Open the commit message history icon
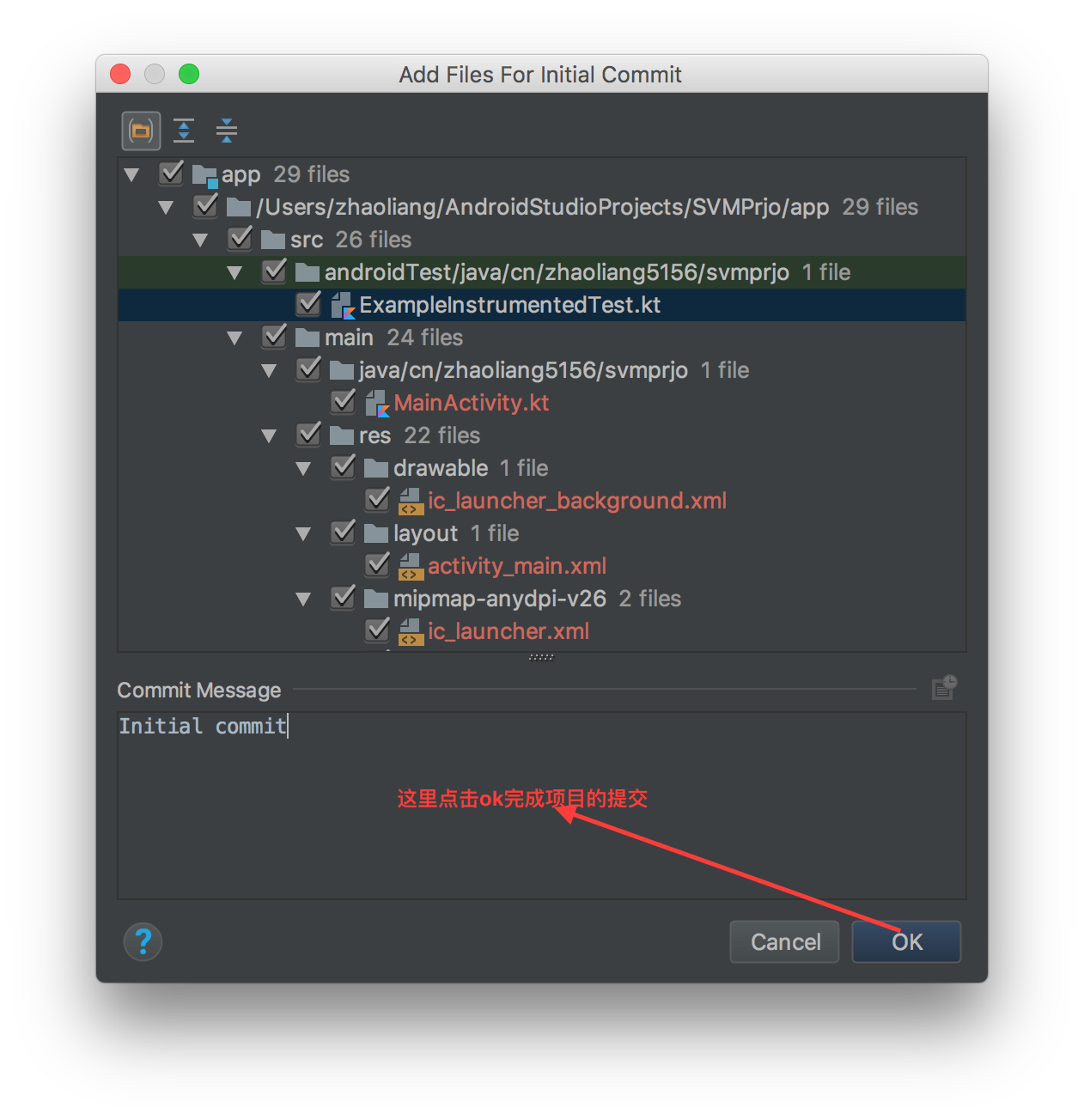The width and height of the screenshot is (1084, 1120). click(x=944, y=688)
